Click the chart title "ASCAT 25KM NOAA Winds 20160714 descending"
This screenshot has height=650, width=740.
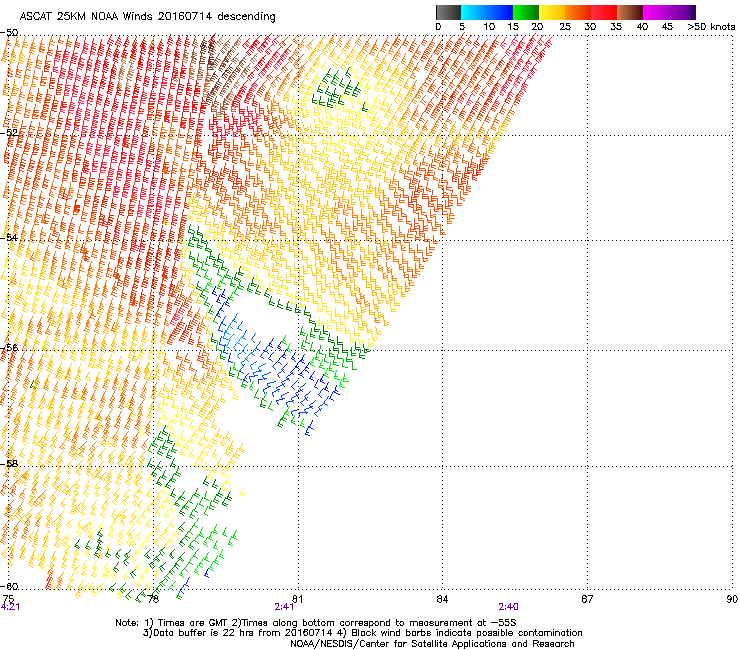147,17
